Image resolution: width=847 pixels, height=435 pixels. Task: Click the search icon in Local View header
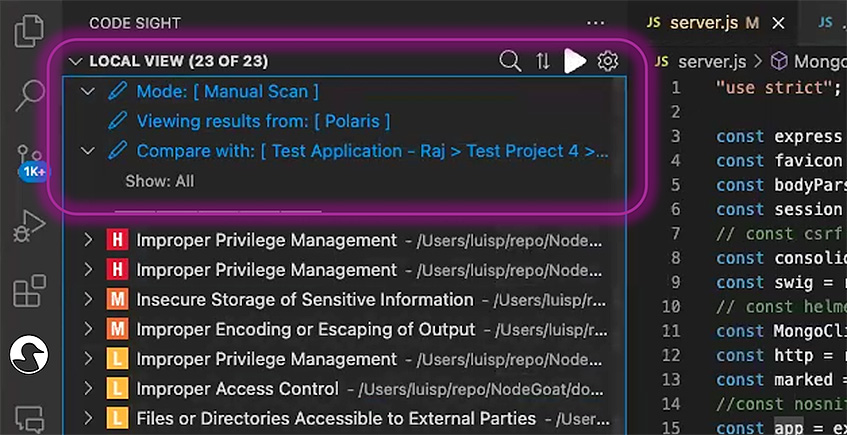[510, 61]
